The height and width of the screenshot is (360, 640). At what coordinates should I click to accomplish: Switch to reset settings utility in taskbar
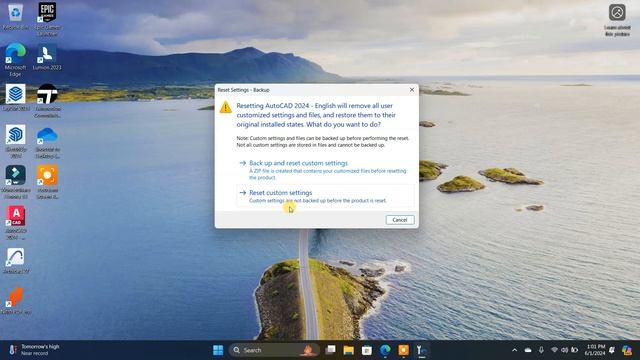pos(422,350)
